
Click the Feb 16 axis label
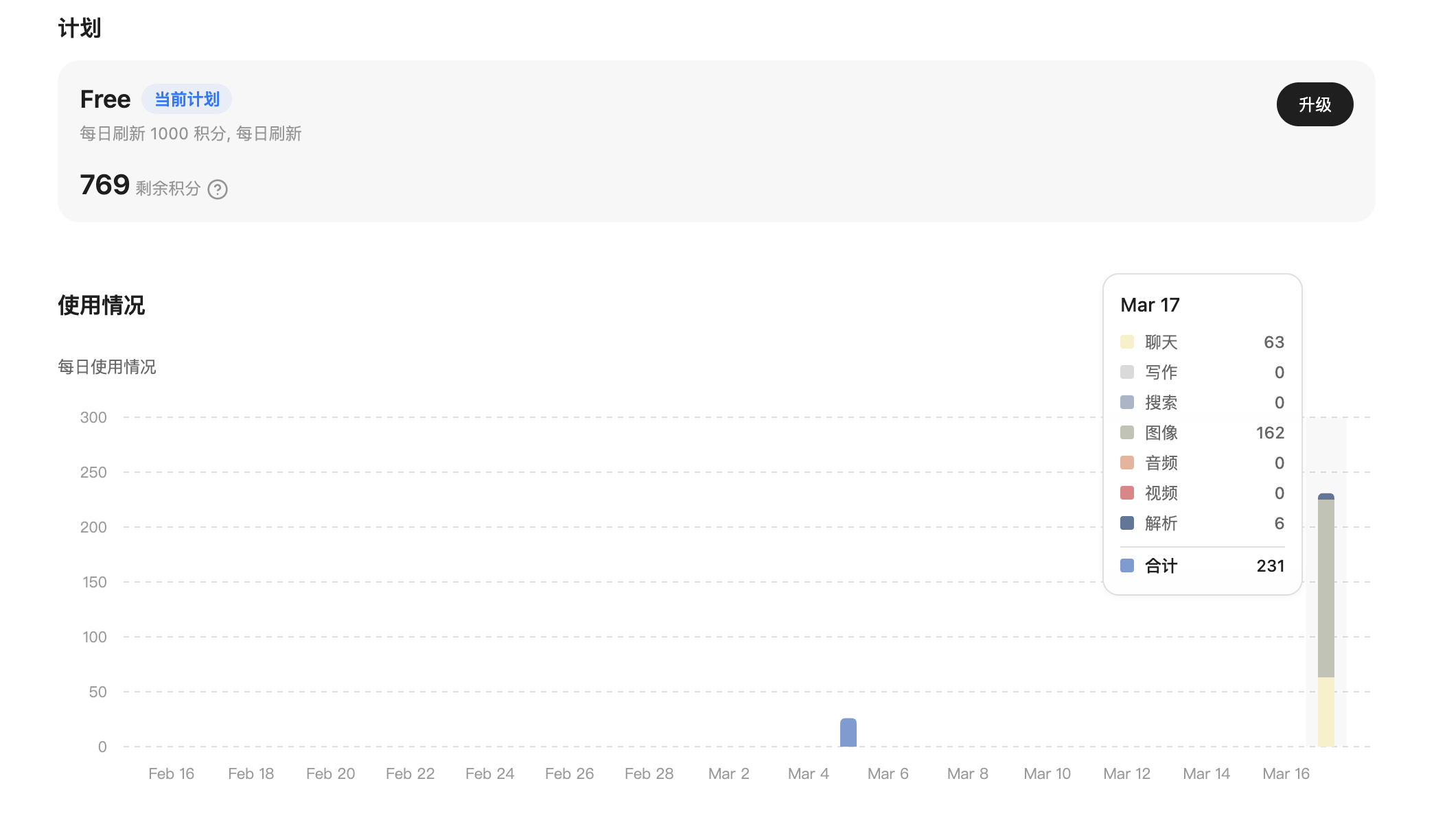(x=171, y=773)
